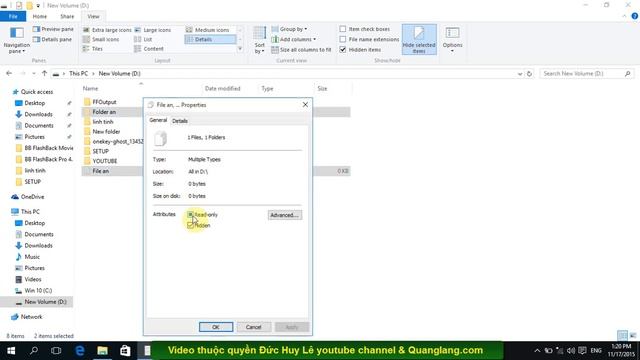The height and width of the screenshot is (360, 640).
Task: Toggle Item check boxes
Action: tap(343, 29)
